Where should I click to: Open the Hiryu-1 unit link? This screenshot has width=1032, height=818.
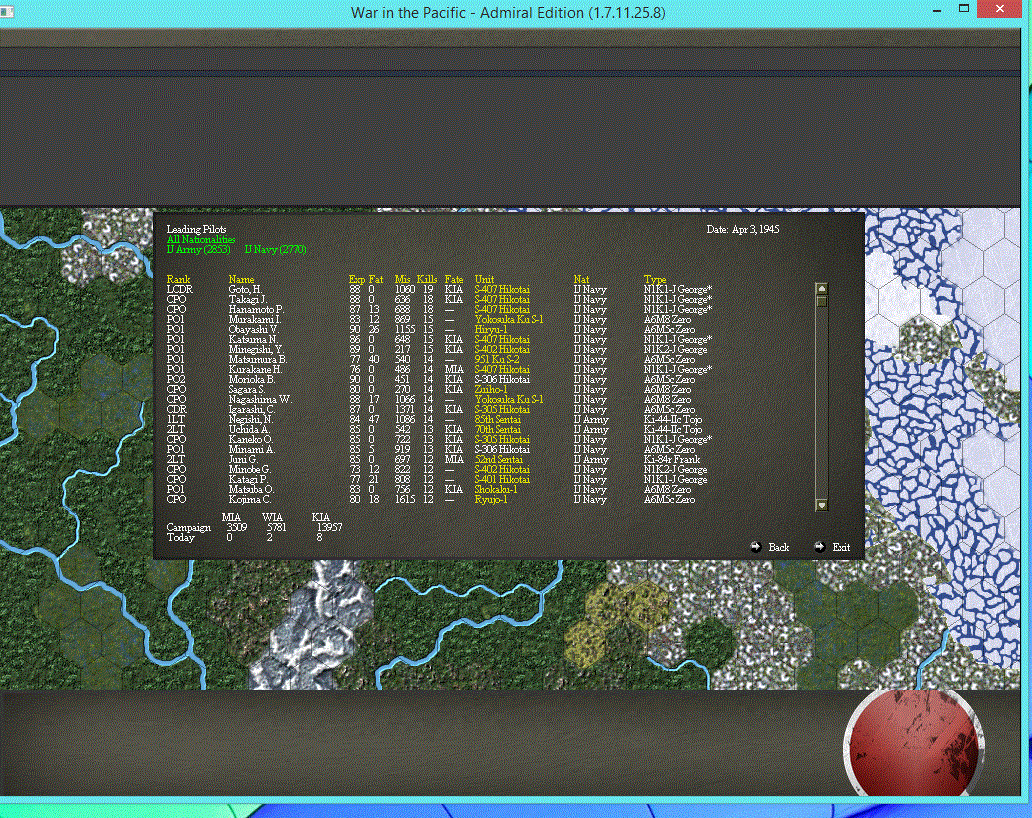(490, 330)
